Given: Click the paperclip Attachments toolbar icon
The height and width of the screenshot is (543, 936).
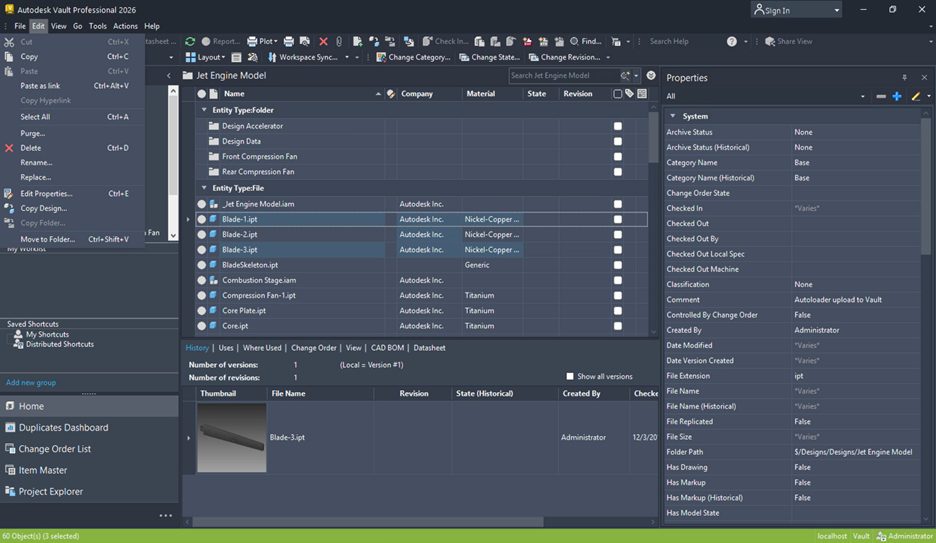Looking at the screenshot, I should 339,41.
